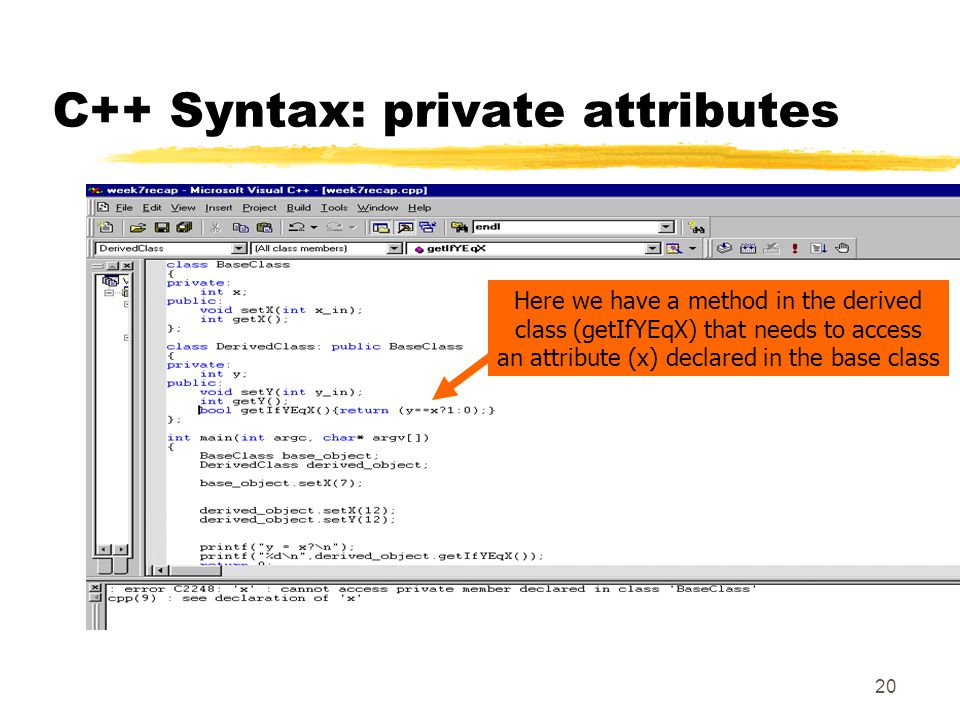Open the Project menu
The image size is (960, 720).
click(260, 208)
